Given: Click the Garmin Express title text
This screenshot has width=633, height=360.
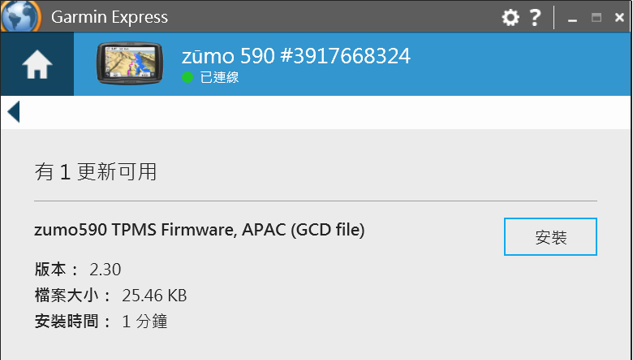Looking at the screenshot, I should pos(109,17).
